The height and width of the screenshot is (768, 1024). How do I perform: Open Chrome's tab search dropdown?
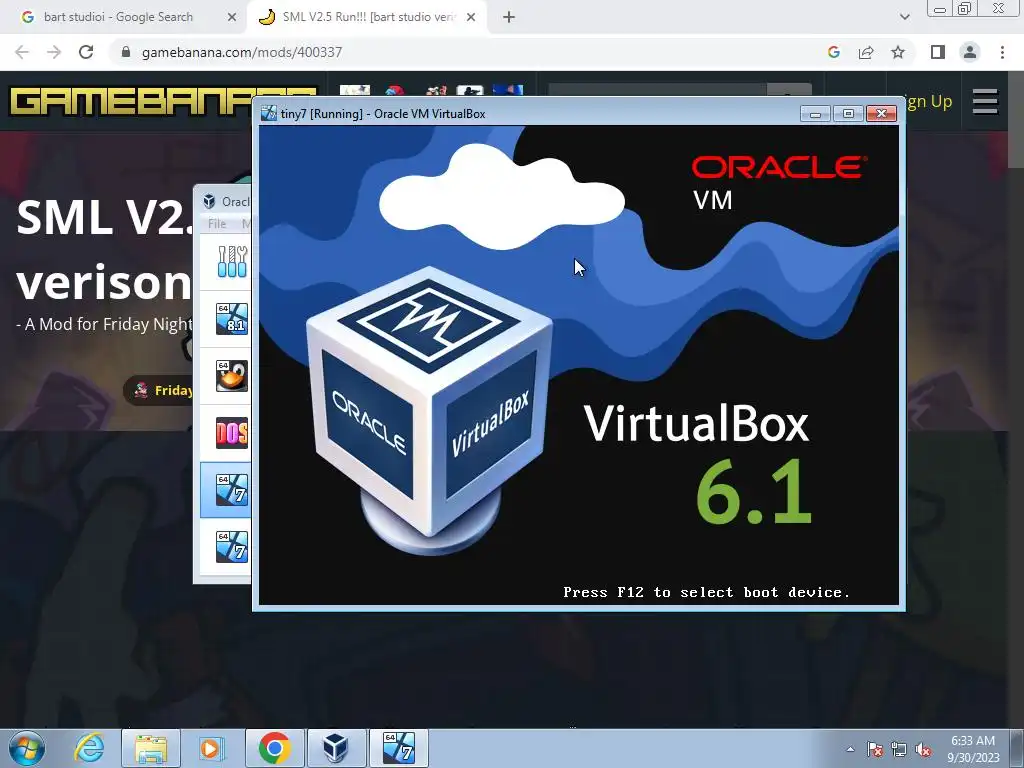tap(904, 17)
